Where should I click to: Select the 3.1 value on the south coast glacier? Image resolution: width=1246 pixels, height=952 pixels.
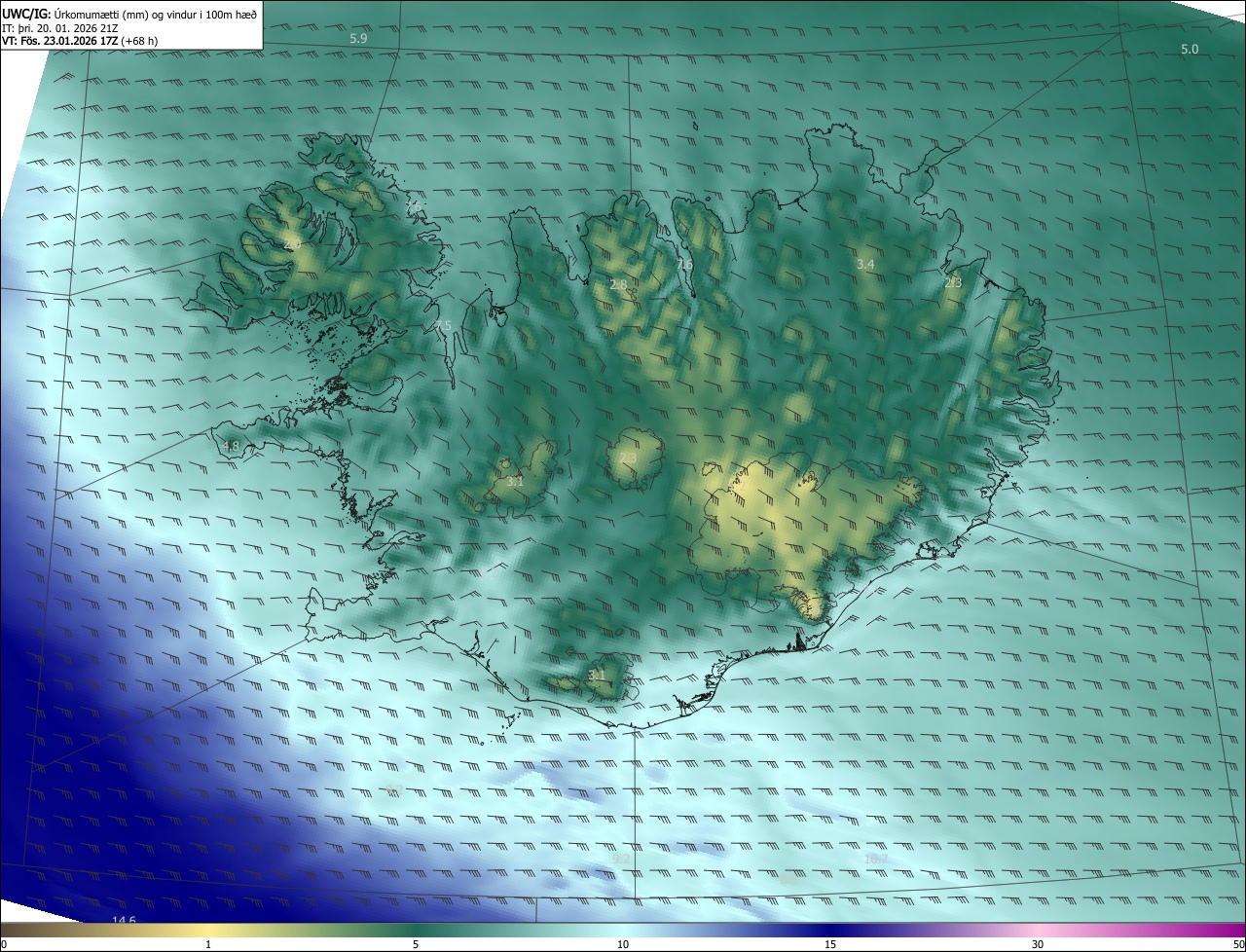597,676
